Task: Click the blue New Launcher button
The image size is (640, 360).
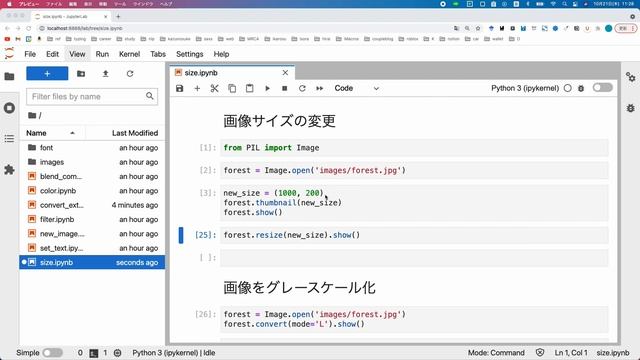Action: [47, 74]
